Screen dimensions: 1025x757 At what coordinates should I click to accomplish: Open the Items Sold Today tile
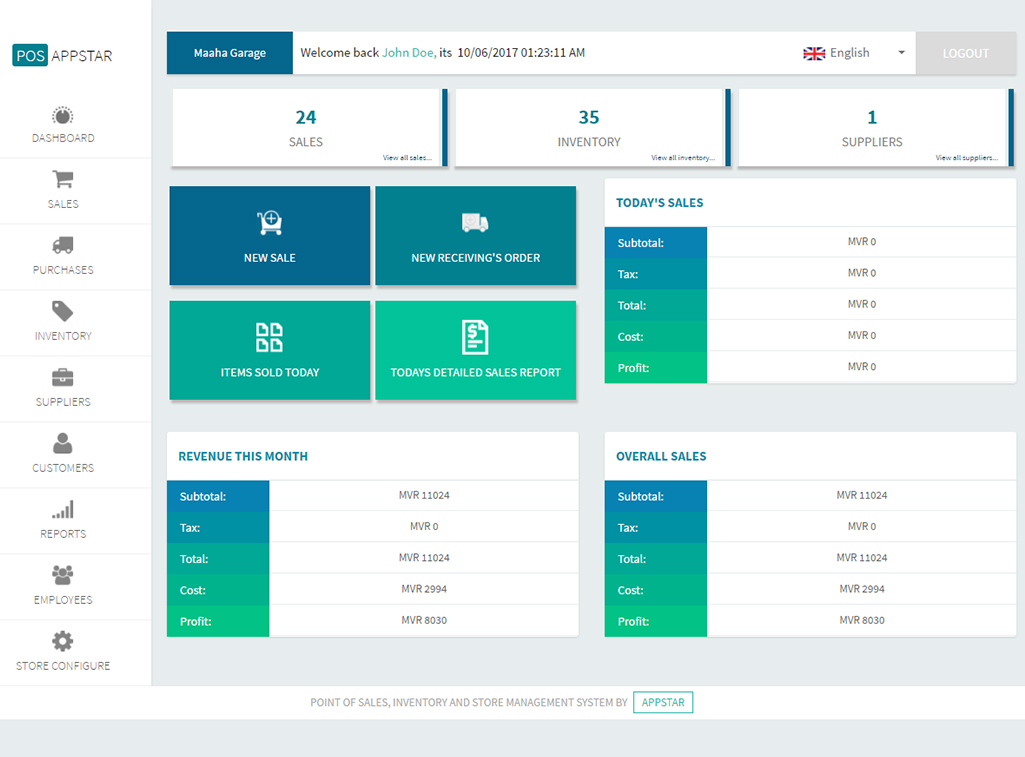pos(270,351)
